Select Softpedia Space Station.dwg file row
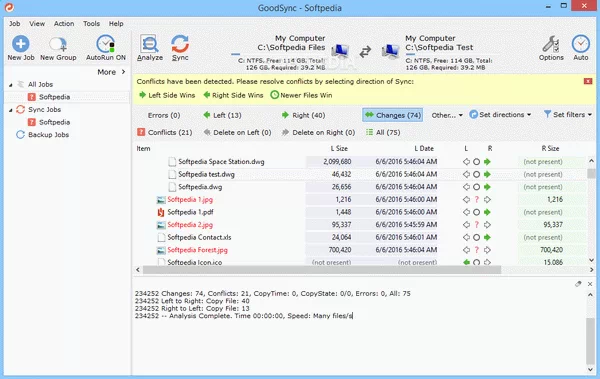Screen dimensions: 600x379 [x=360, y=162]
